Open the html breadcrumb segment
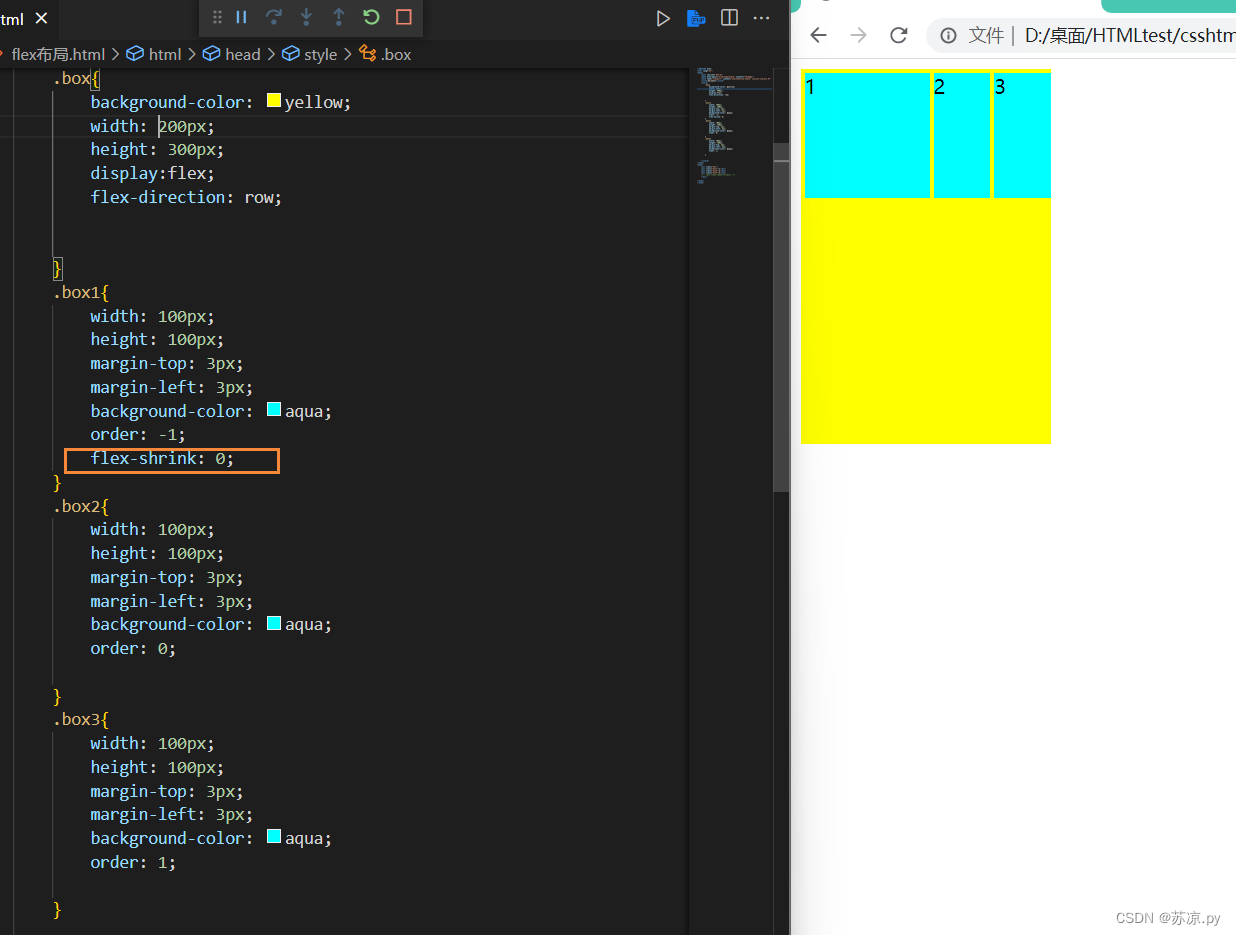Screen dimensions: 1236x935 (154, 54)
